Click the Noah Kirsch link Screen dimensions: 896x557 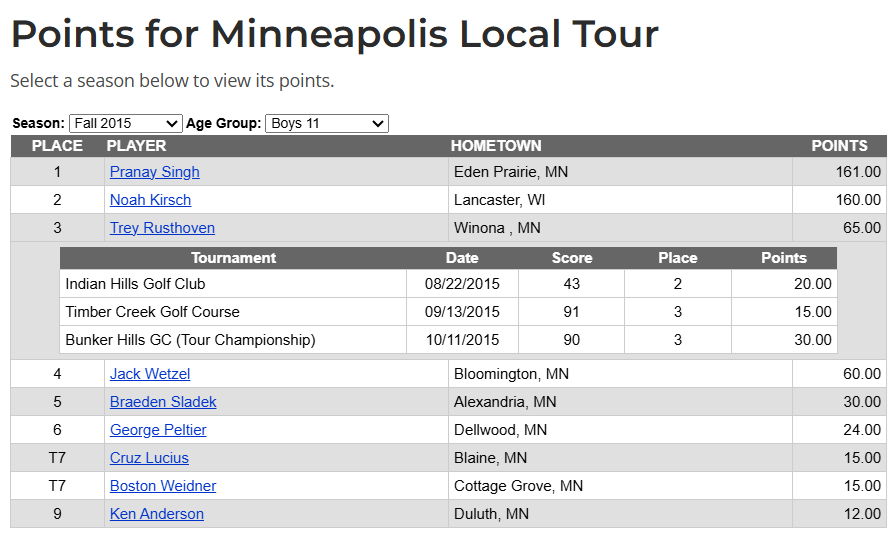[150, 200]
